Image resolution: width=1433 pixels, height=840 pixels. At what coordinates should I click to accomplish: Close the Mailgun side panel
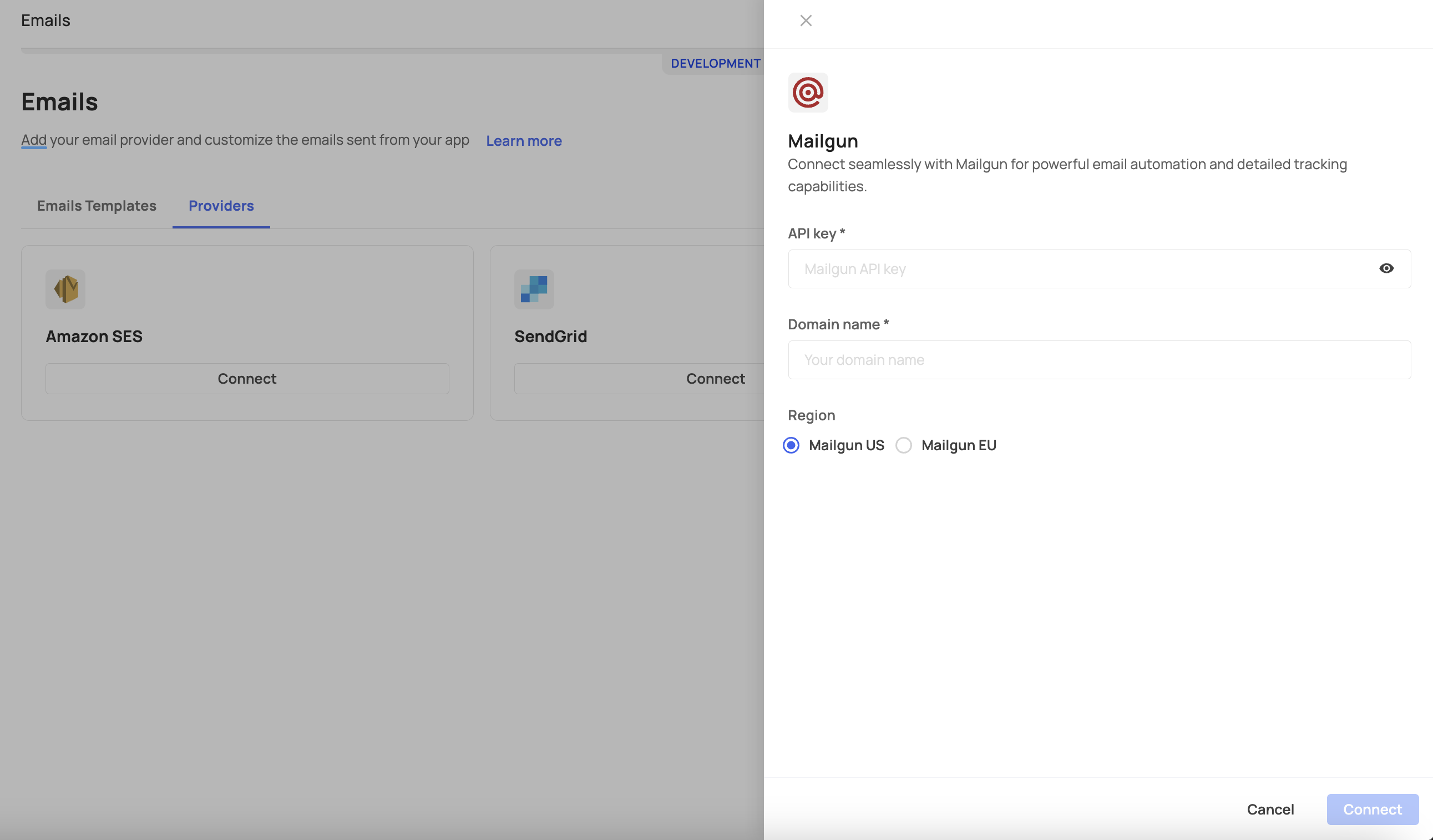tap(805, 21)
